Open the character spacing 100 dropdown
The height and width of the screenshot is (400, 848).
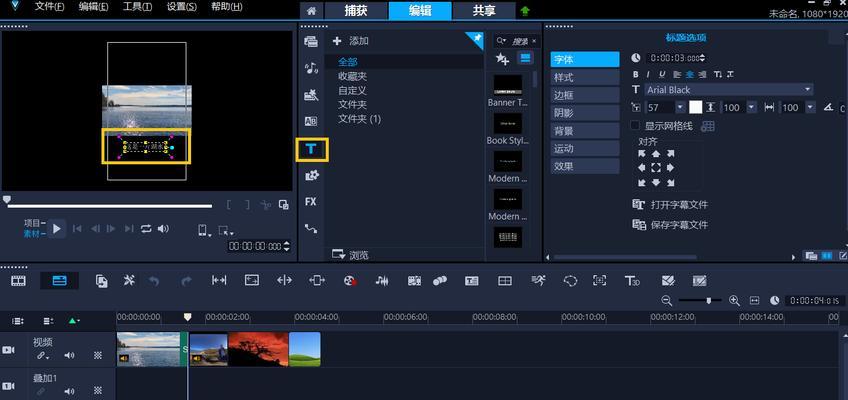[x=810, y=108]
